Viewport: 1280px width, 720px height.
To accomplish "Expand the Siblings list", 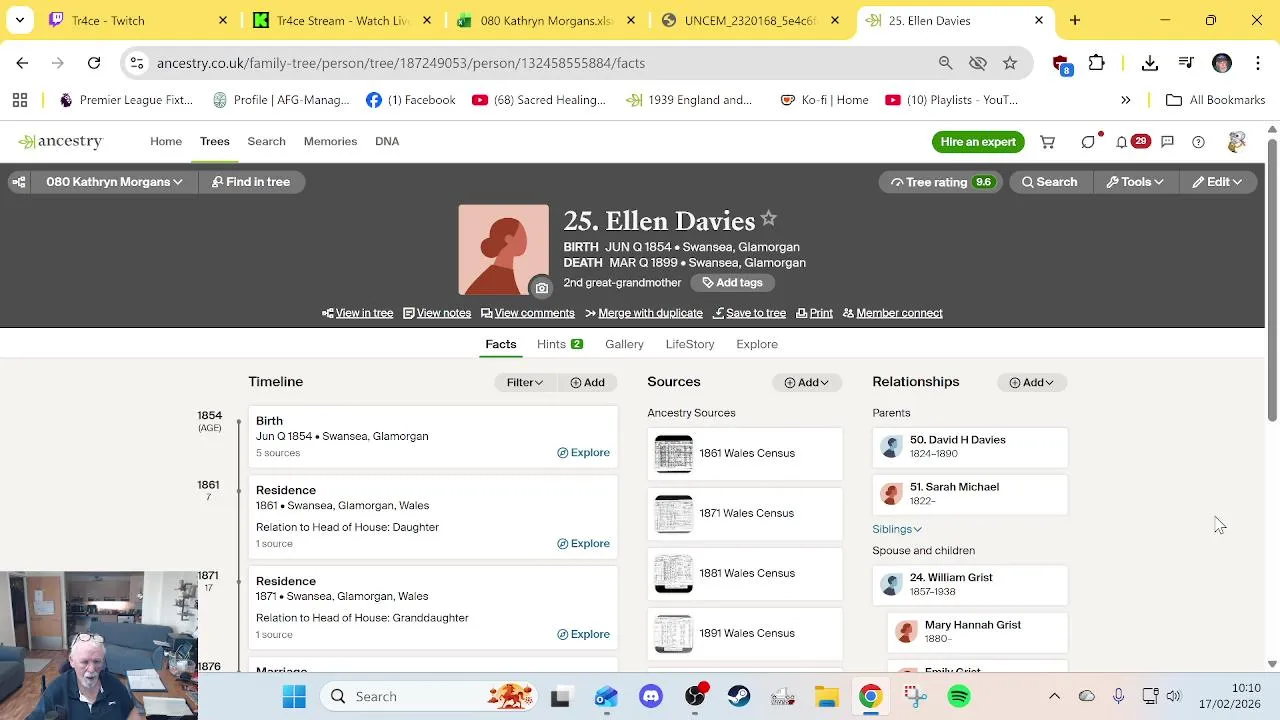I will tap(897, 529).
